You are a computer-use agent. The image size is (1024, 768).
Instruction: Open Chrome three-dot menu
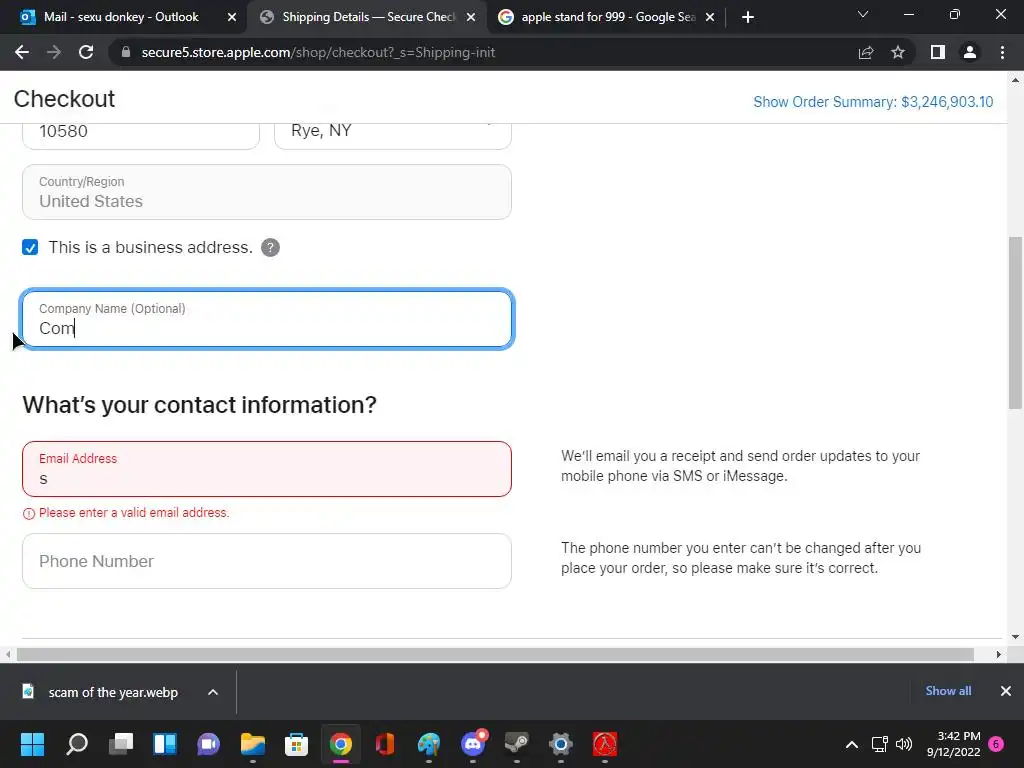tap(1002, 52)
